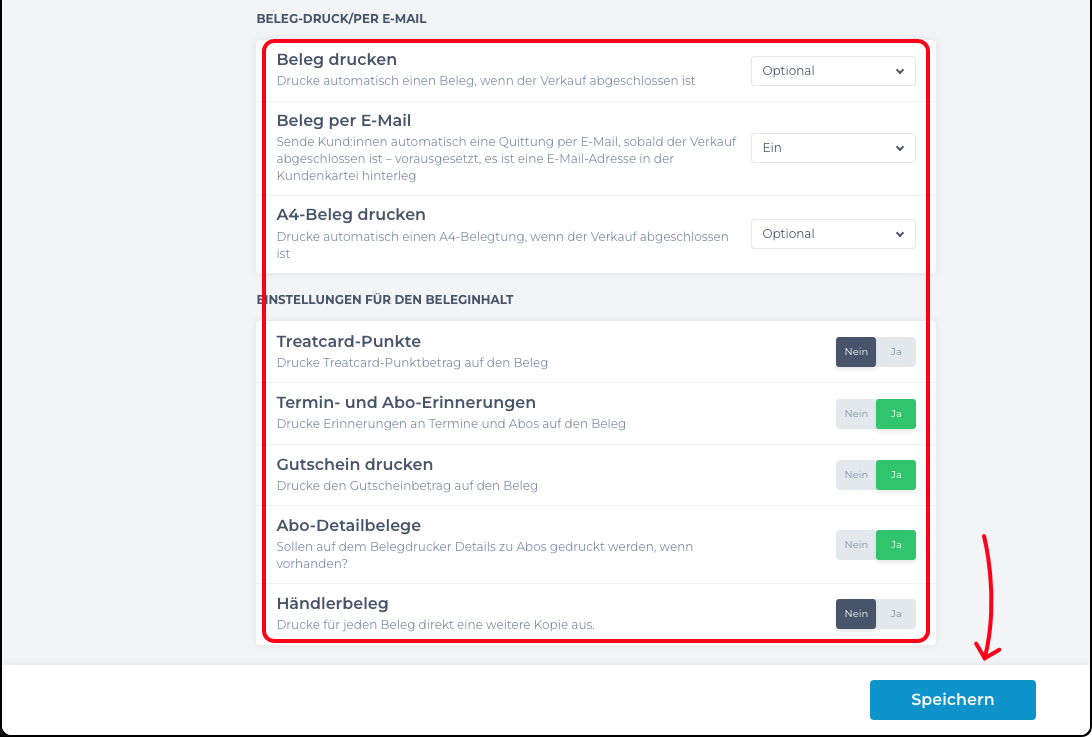Enable Händlerbeleg by clicking Ja

click(896, 614)
